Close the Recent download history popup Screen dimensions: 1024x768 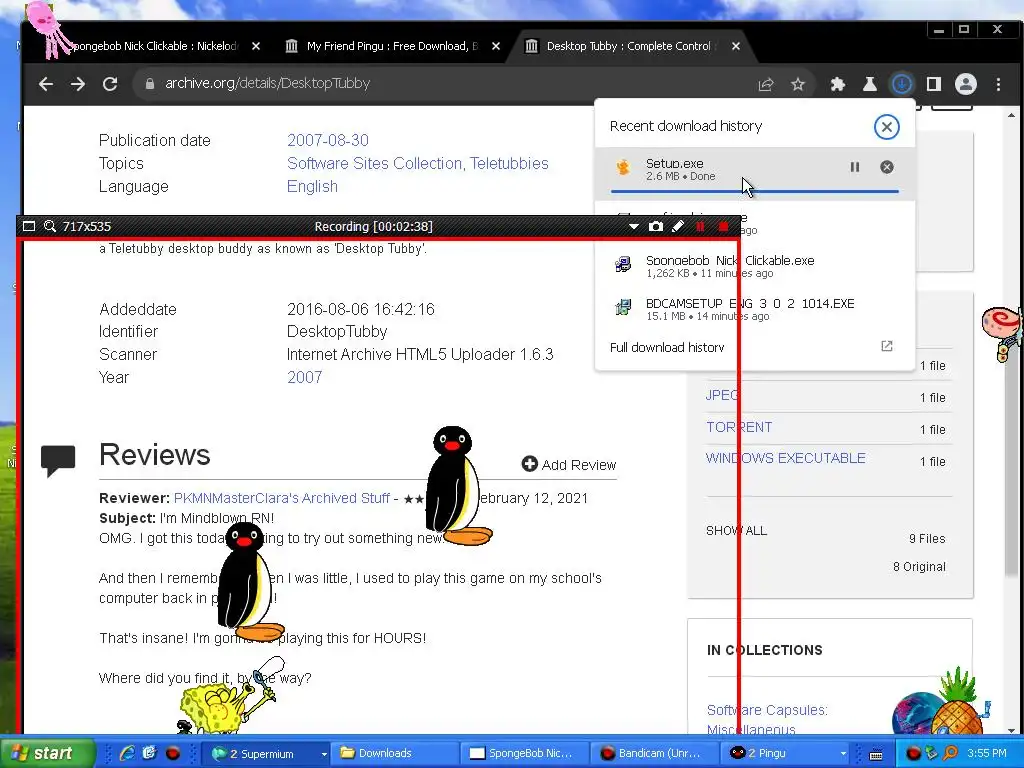click(886, 127)
